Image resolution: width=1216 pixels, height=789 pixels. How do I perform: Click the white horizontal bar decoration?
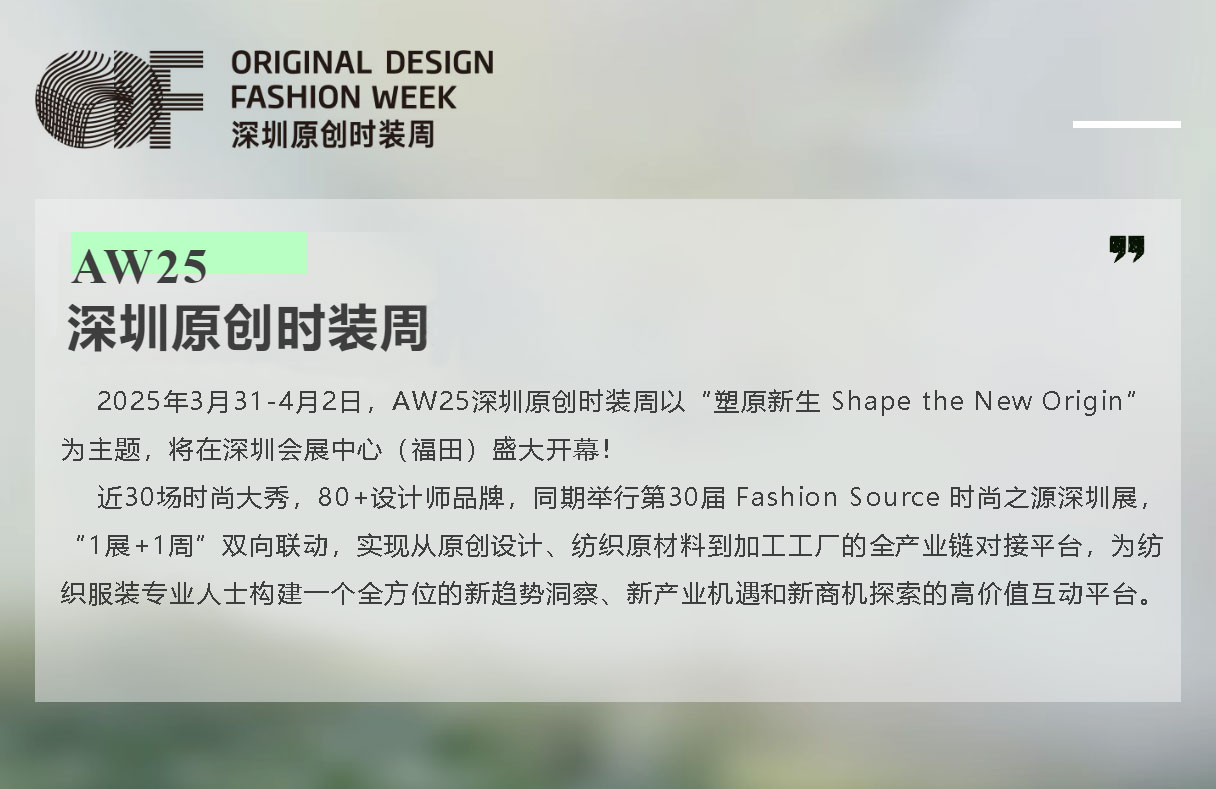point(1127,124)
